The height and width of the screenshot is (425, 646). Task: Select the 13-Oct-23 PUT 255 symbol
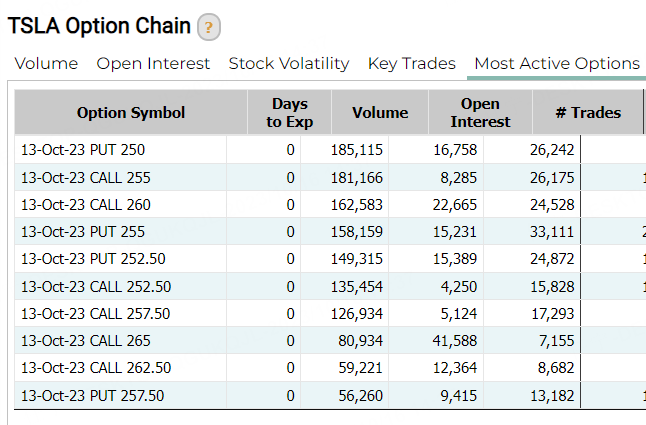(83, 231)
